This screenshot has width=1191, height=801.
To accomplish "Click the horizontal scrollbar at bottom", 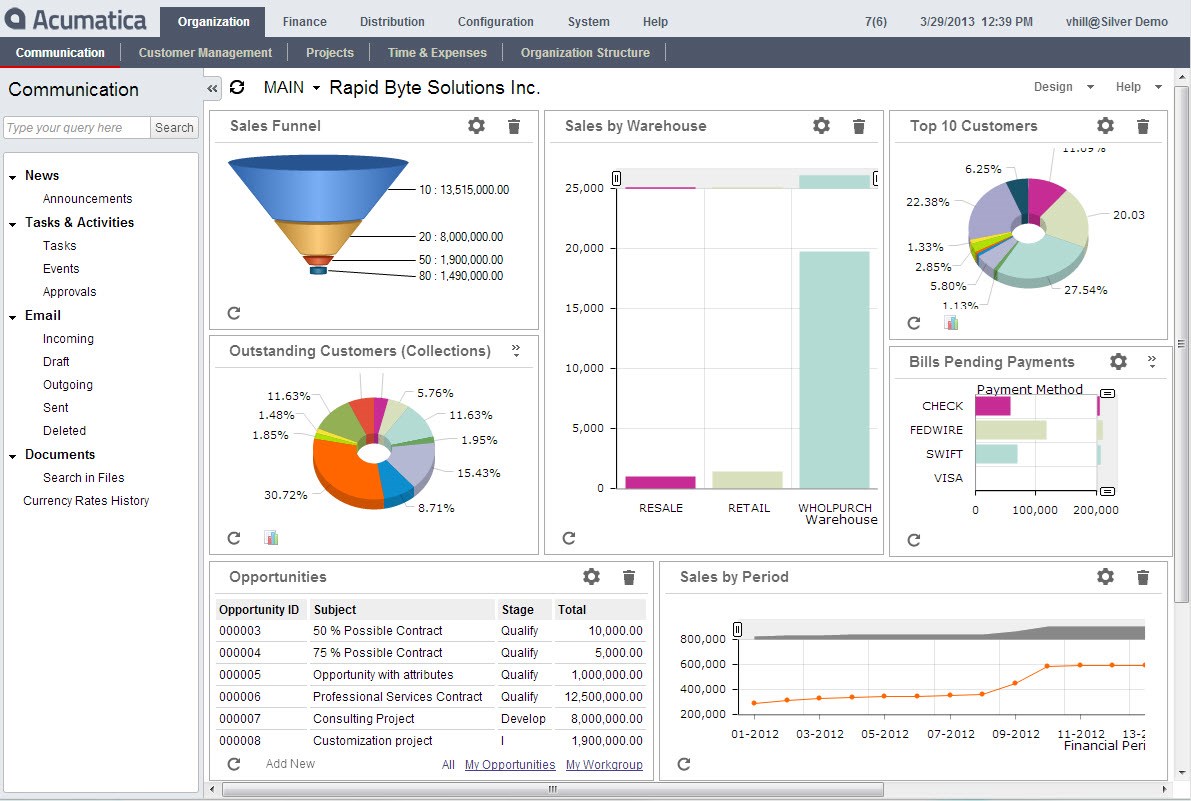I will [x=552, y=790].
